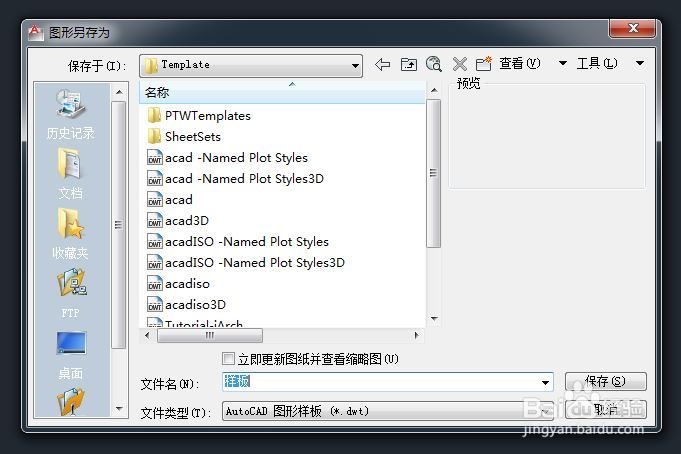681x454 pixels.
Task: Click the PTWTemplates folder icon
Action: click(154, 116)
